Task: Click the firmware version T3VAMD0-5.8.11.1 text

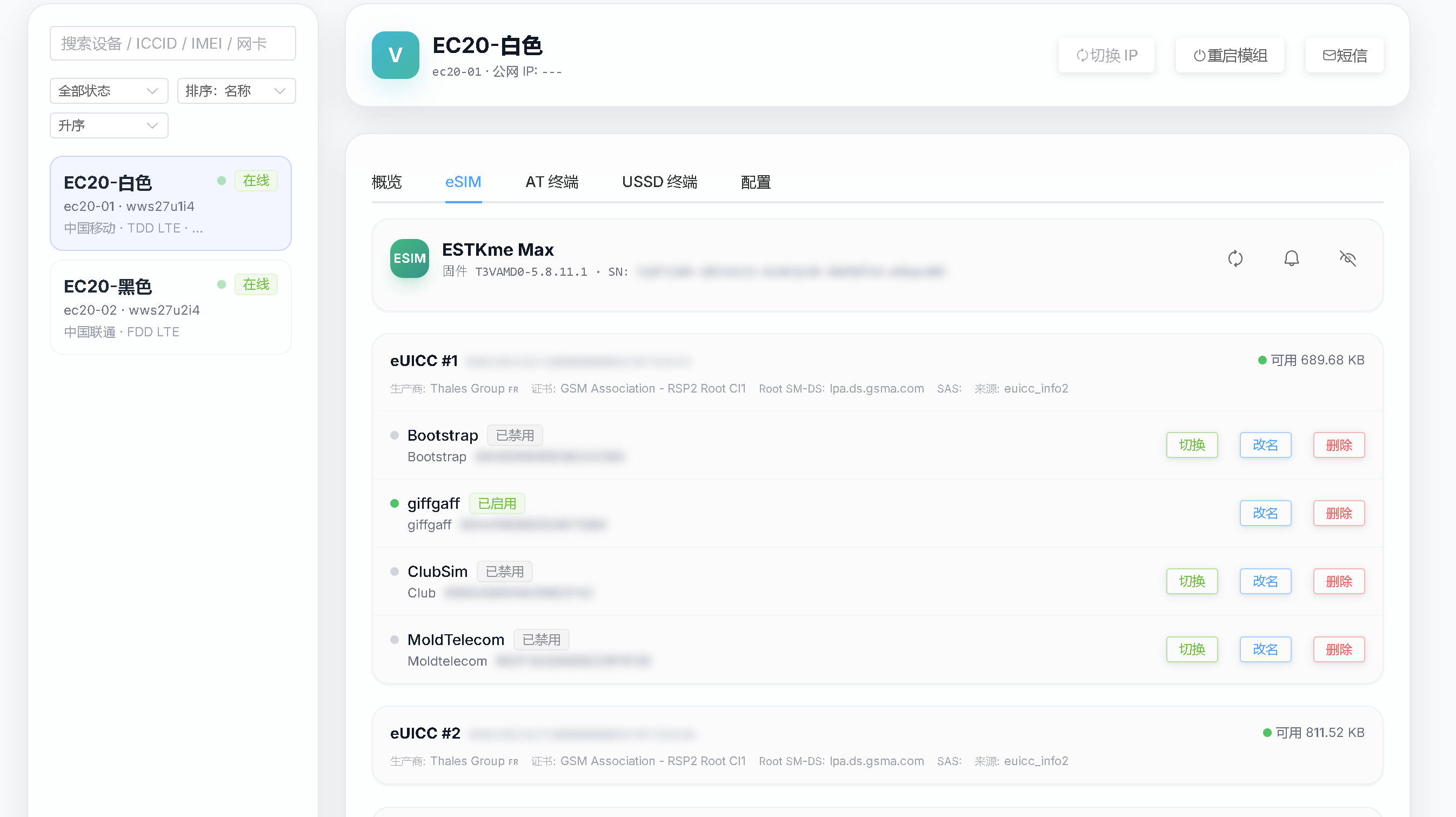Action: pyautogui.click(x=531, y=272)
